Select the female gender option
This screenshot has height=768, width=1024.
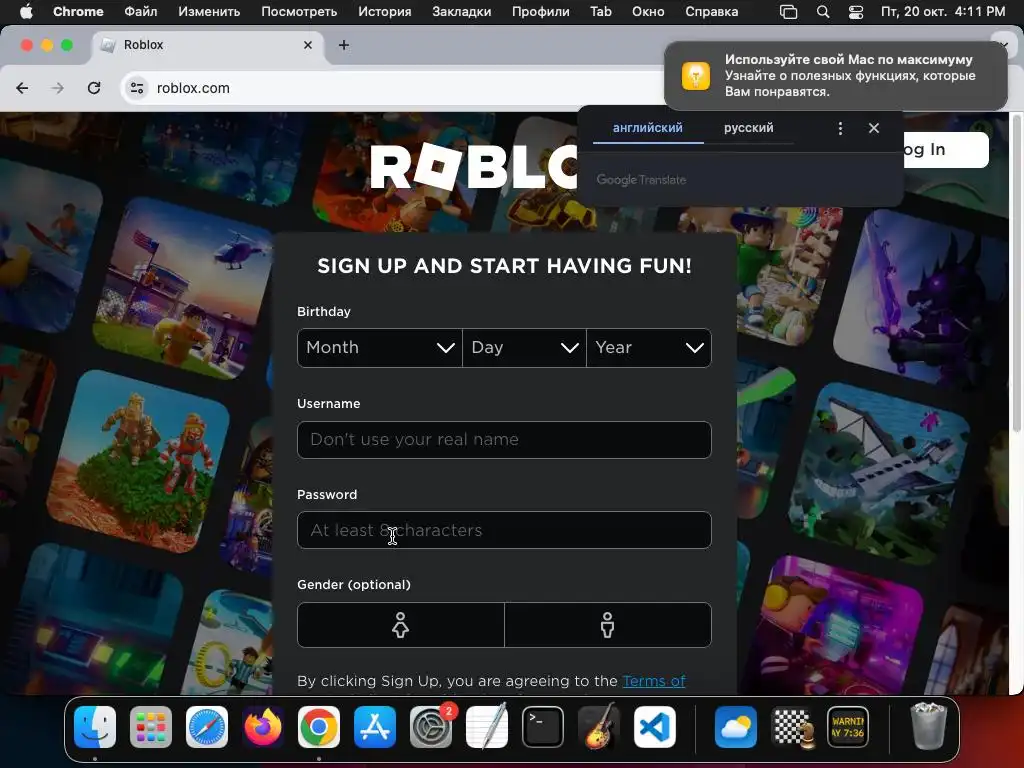(x=400, y=625)
